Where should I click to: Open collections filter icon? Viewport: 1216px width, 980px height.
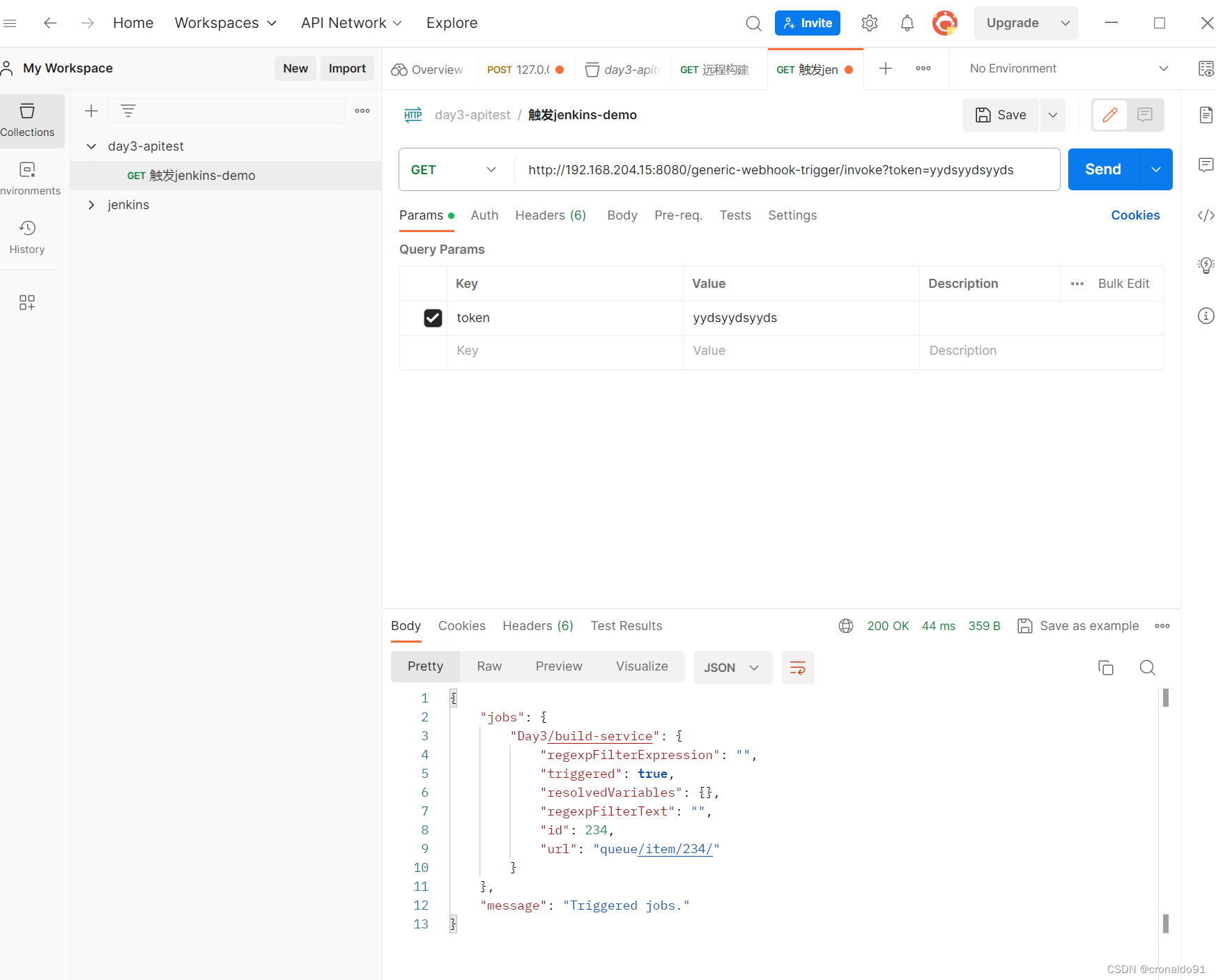click(128, 111)
